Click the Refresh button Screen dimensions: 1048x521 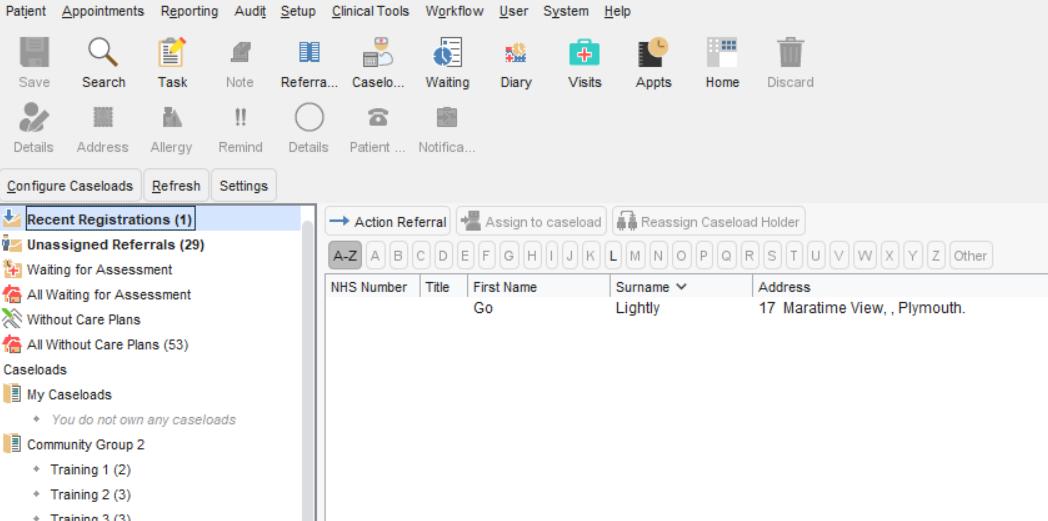pyautogui.click(x=176, y=186)
